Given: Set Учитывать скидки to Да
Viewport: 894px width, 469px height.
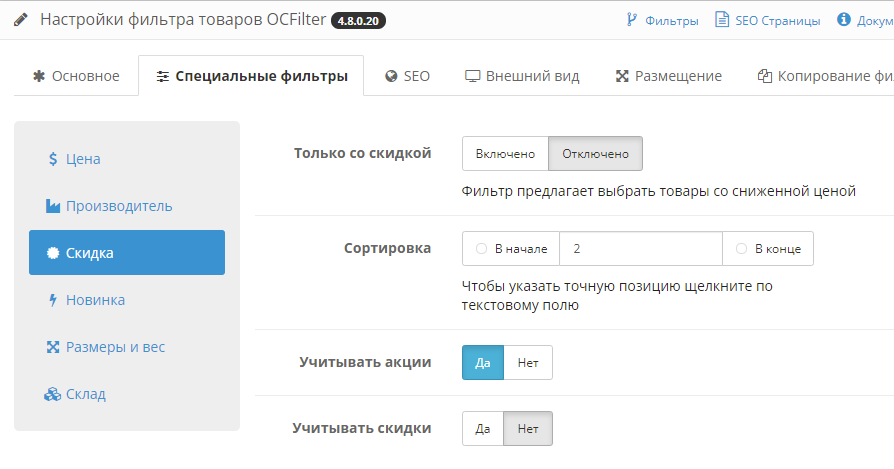Looking at the screenshot, I should [x=482, y=429].
